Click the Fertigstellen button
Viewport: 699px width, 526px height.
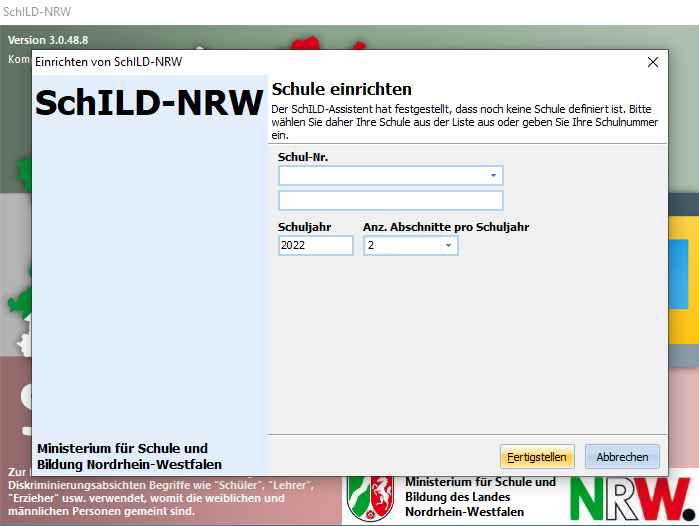coord(537,456)
